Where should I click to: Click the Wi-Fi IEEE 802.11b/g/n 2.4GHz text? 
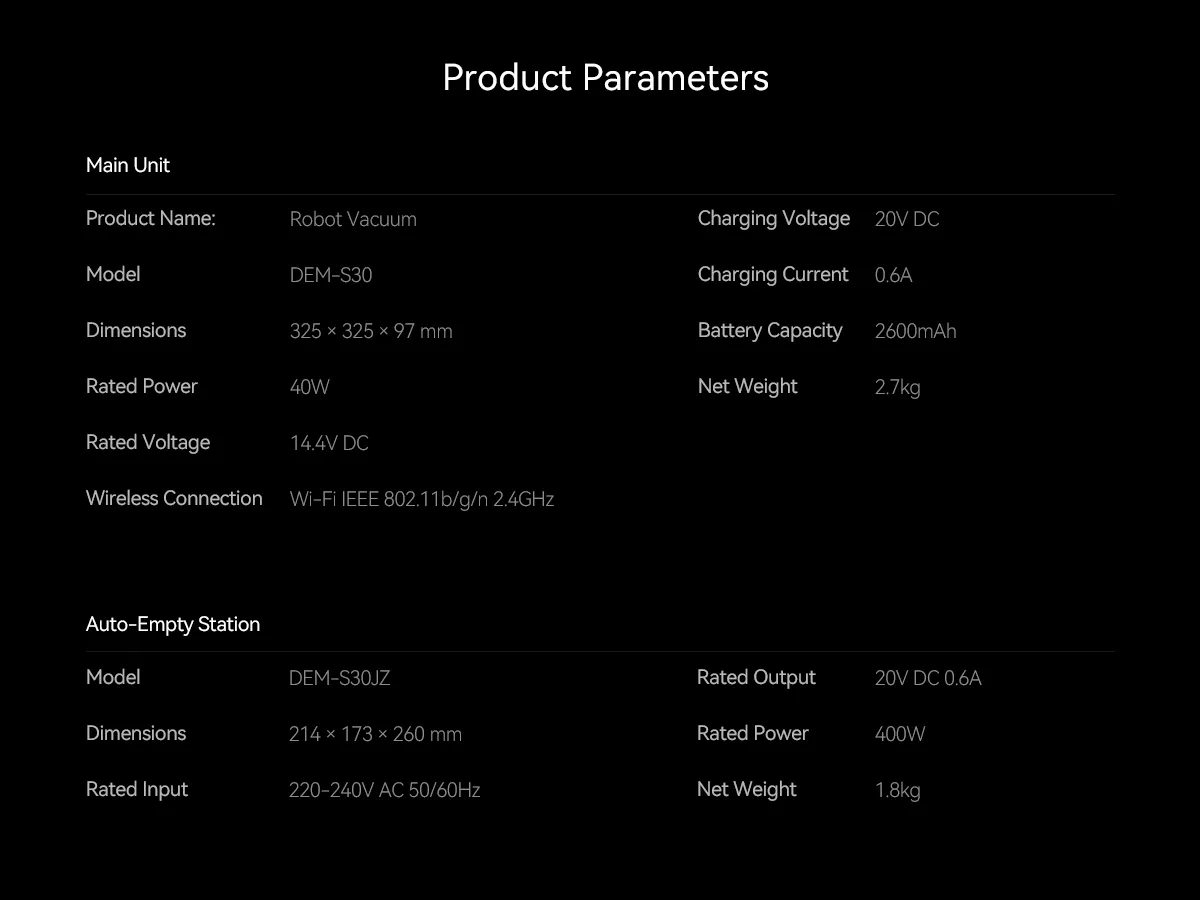pos(421,499)
